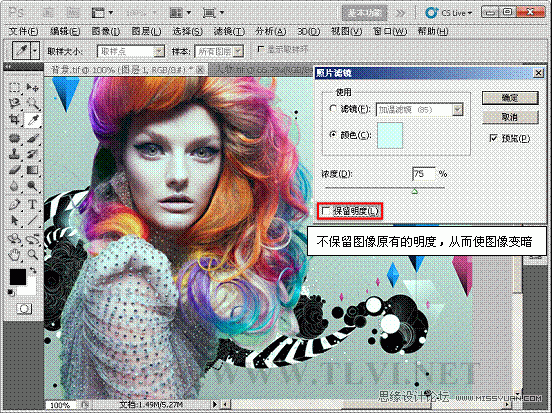The image size is (552, 413).
Task: Select the Crop tool
Action: (14, 120)
